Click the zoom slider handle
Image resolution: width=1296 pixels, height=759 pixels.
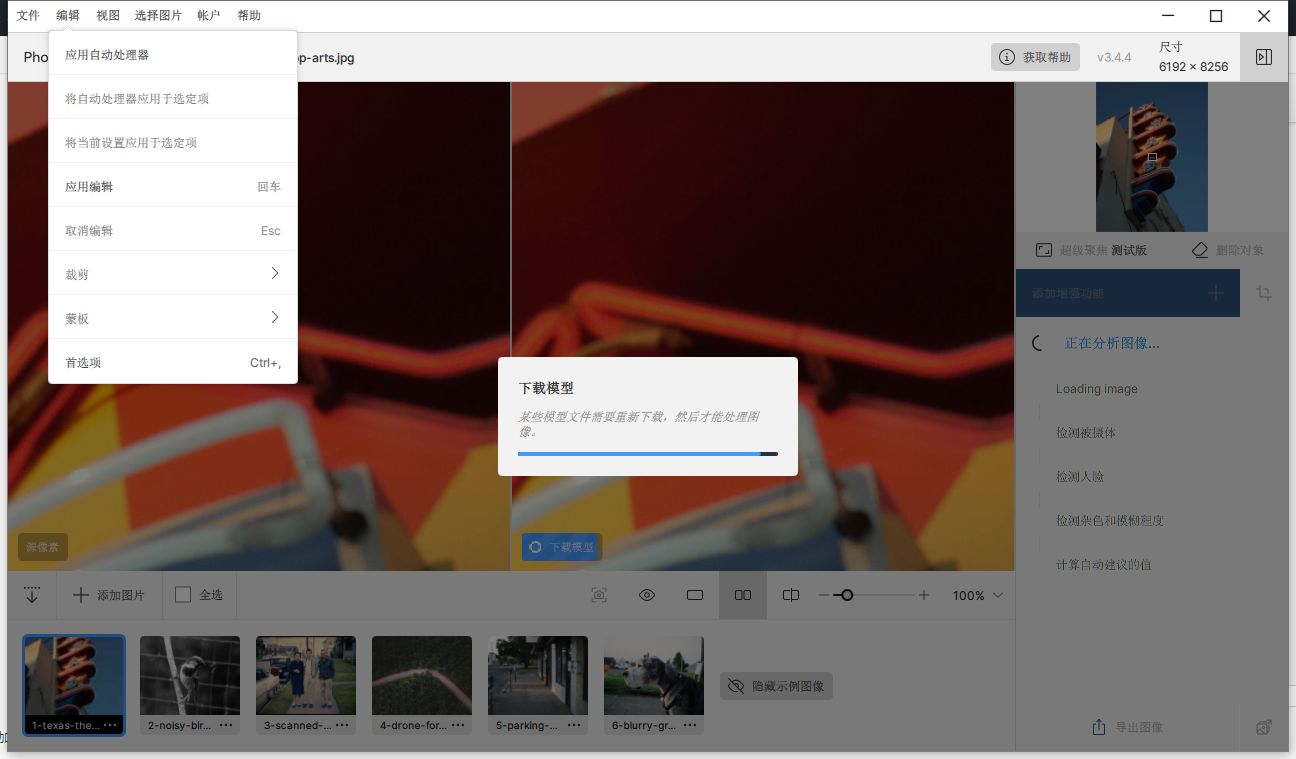pos(847,595)
